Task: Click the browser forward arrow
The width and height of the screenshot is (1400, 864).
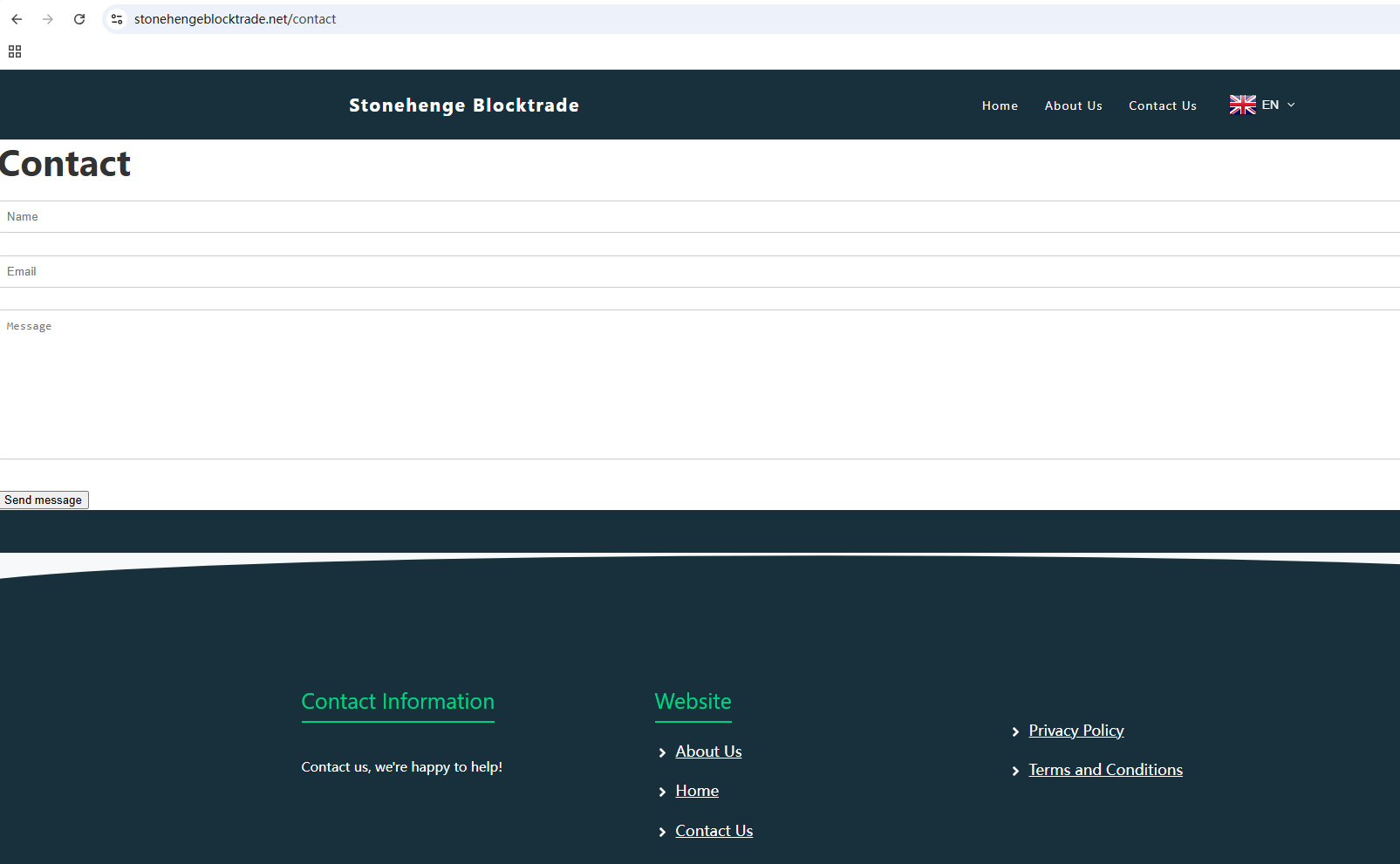Action: pos(48,19)
